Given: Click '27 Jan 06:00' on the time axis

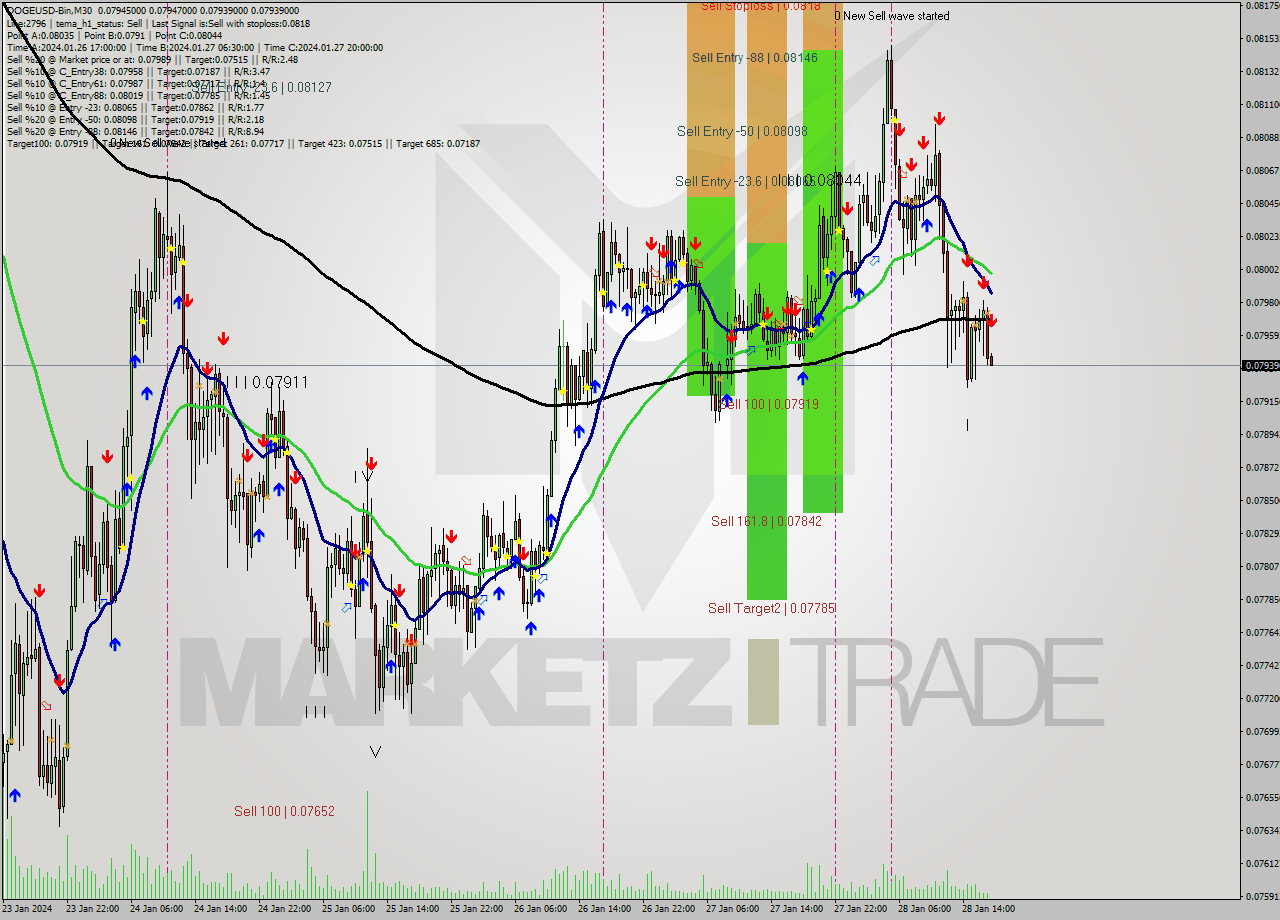Looking at the screenshot, I should pos(734,909).
